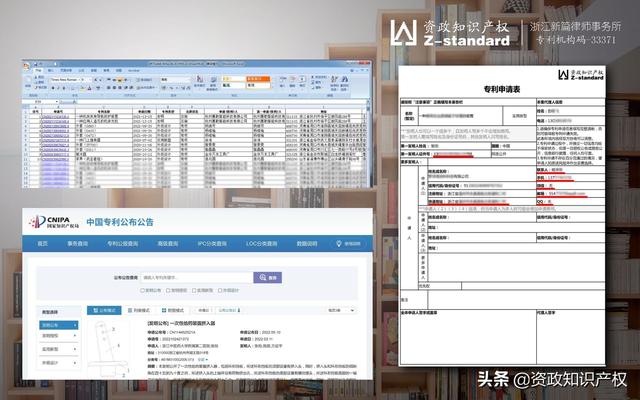Click the Excel vertical scrollbar
This screenshot has width=640, height=400.
pyautogui.click(x=368, y=143)
